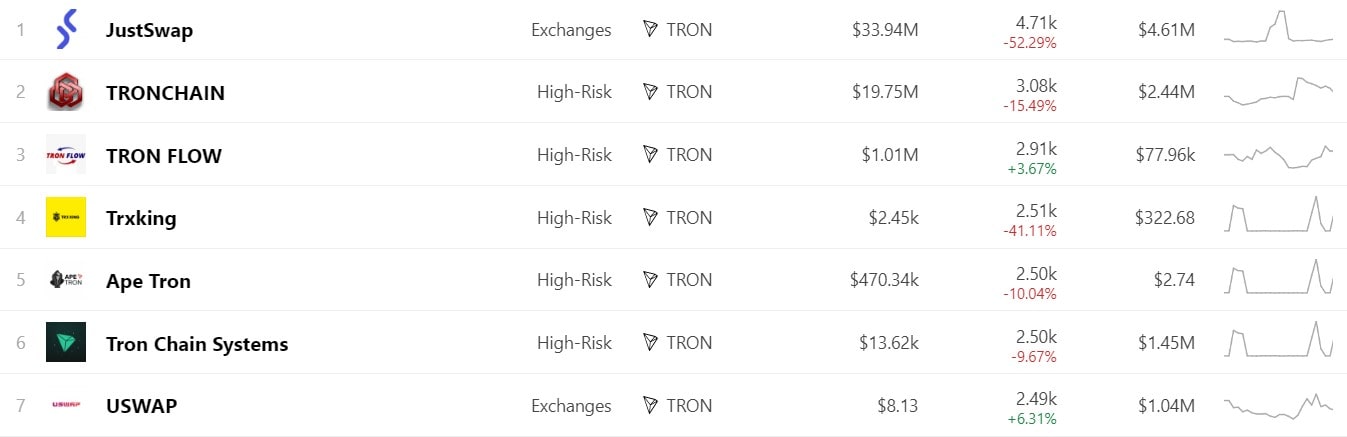Open the Tron Chain Systems name link
Image resolution: width=1347 pixels, height=437 pixels.
click(197, 344)
